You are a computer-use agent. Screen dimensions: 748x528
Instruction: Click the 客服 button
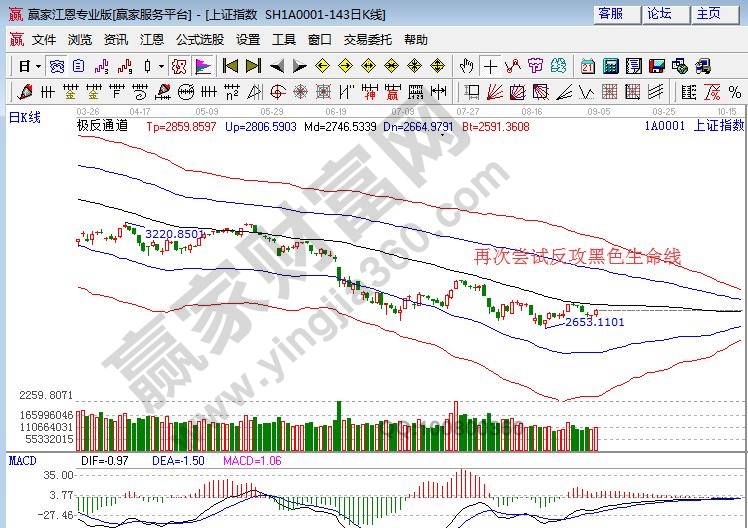coord(611,14)
